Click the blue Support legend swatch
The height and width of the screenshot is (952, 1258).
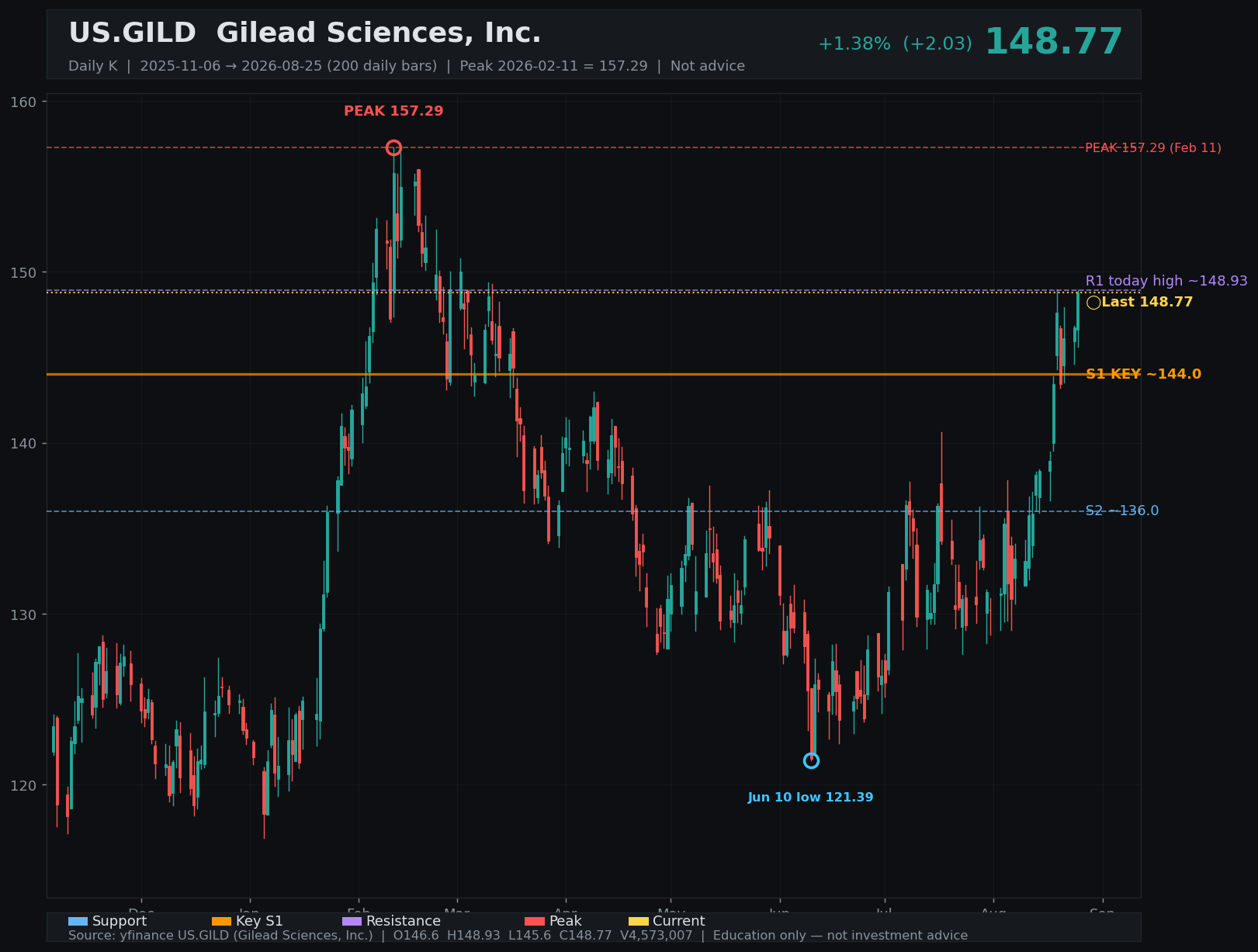[x=78, y=921]
